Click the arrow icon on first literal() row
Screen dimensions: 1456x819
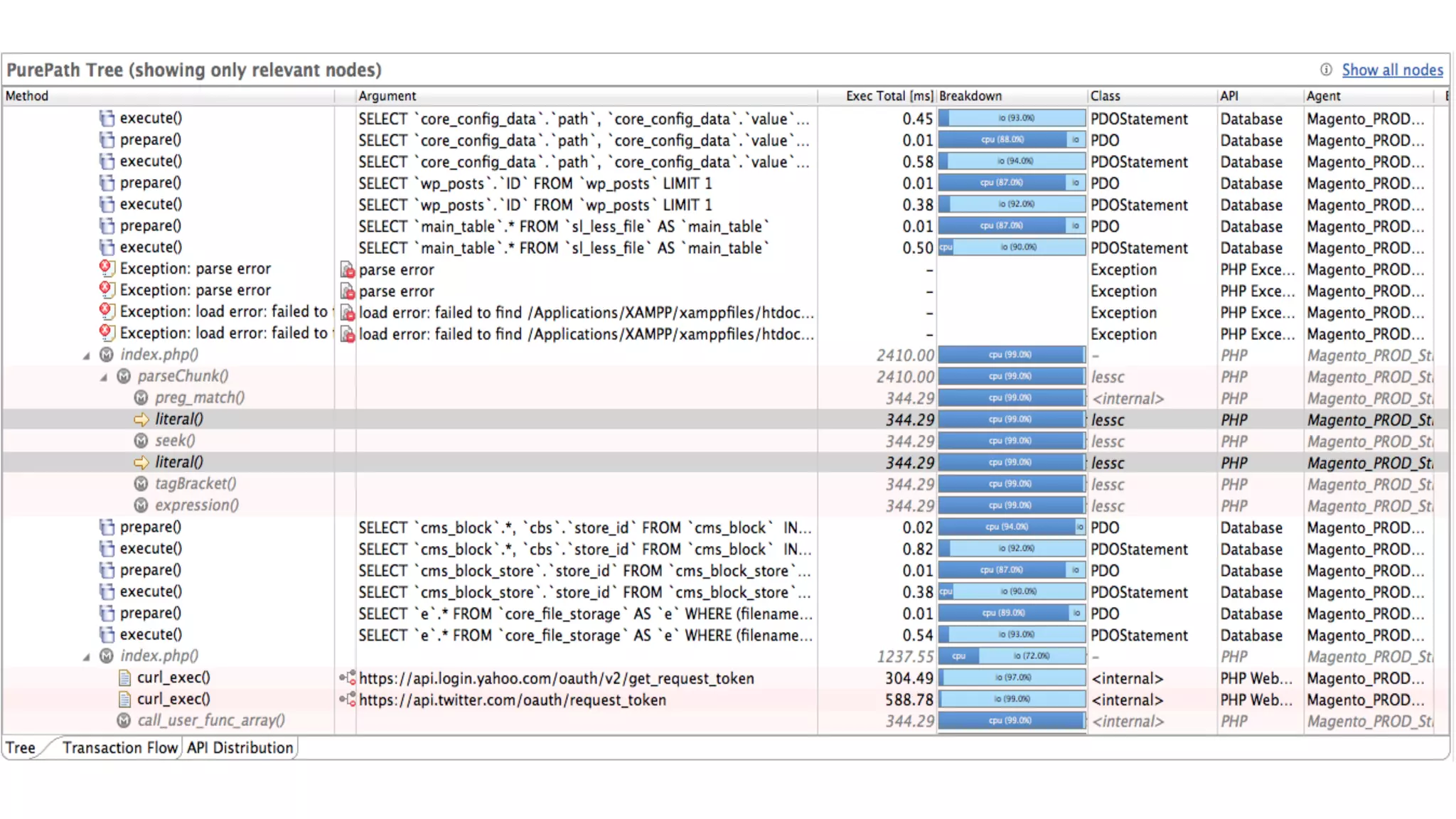click(141, 419)
